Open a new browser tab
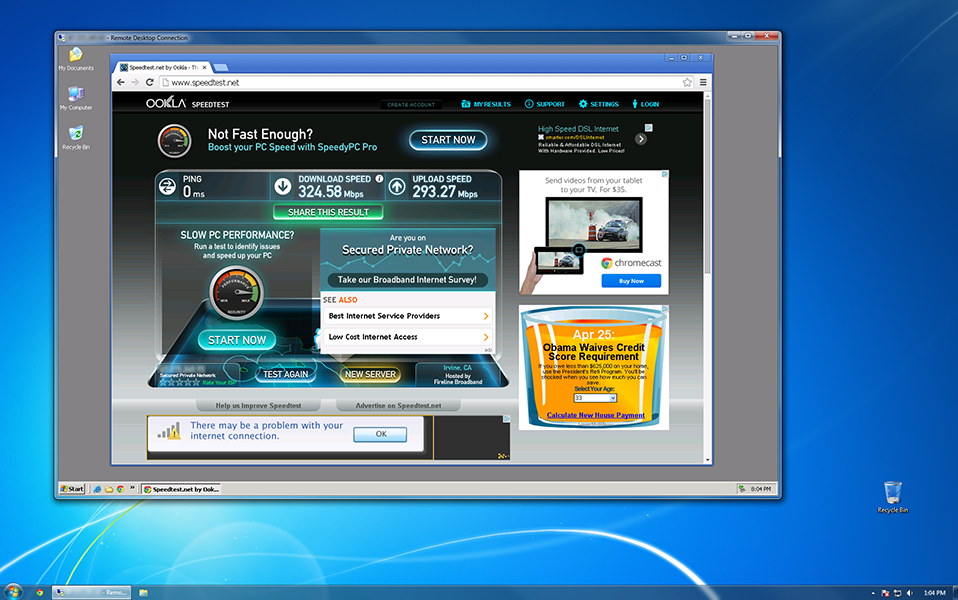The height and width of the screenshot is (600, 958). [x=221, y=67]
